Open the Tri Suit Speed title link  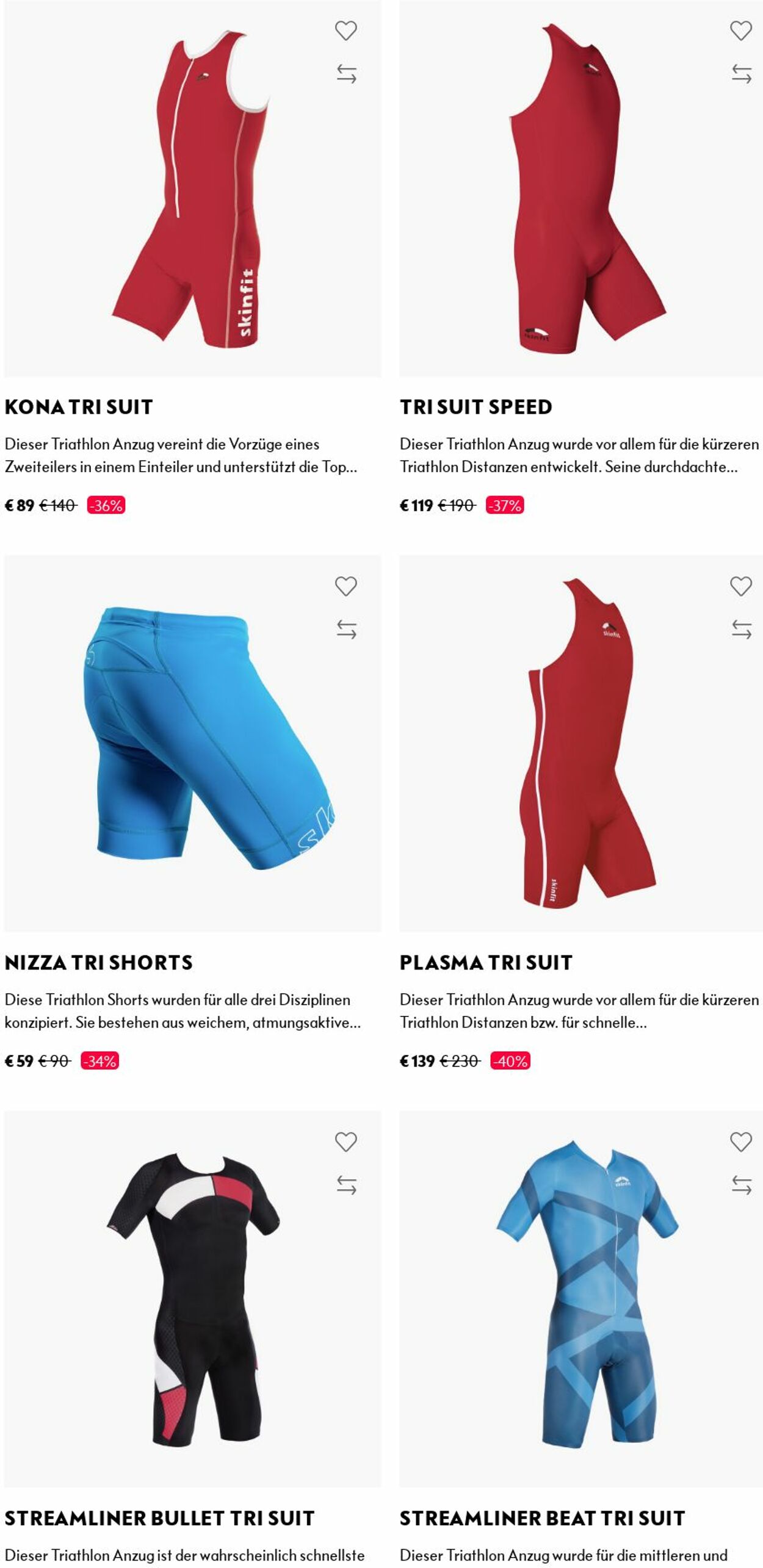click(476, 407)
